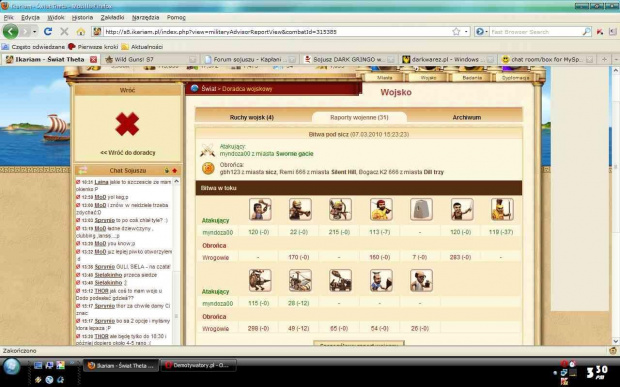Click the red diamond chat icon

(174, 171)
